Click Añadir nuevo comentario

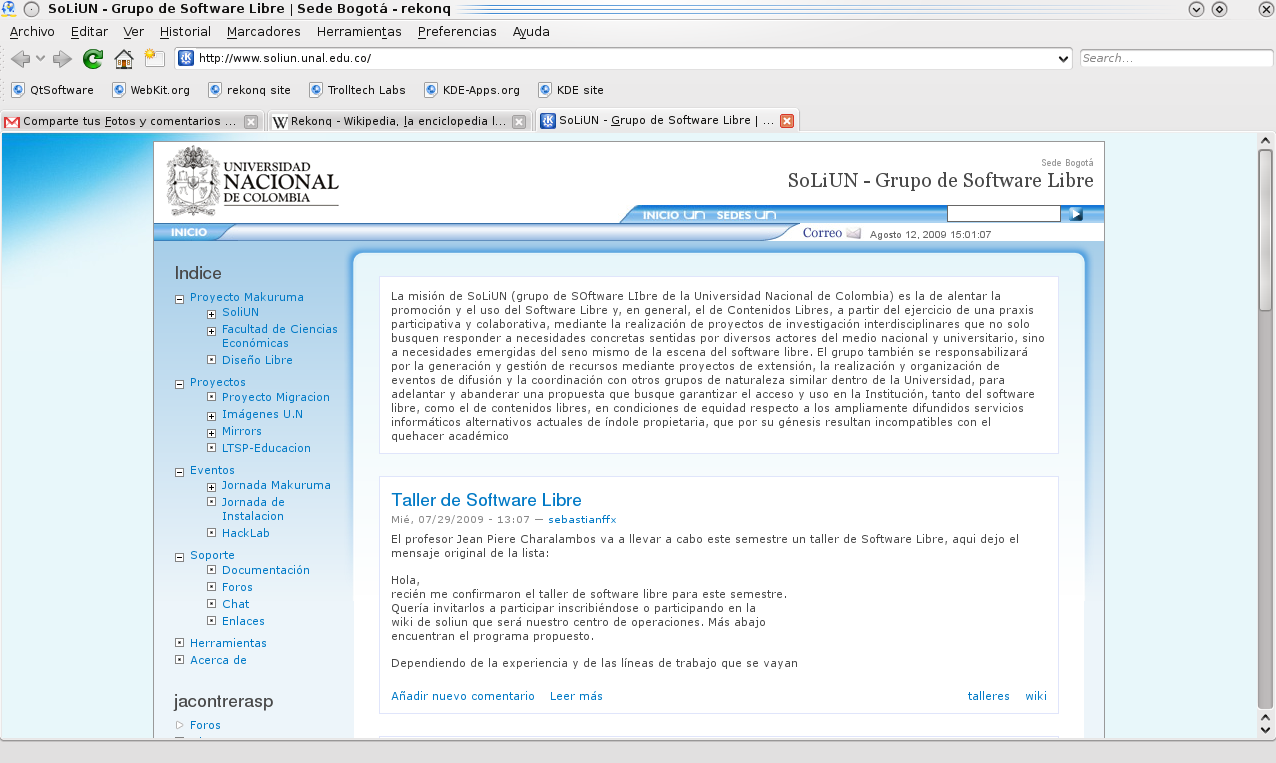click(463, 696)
